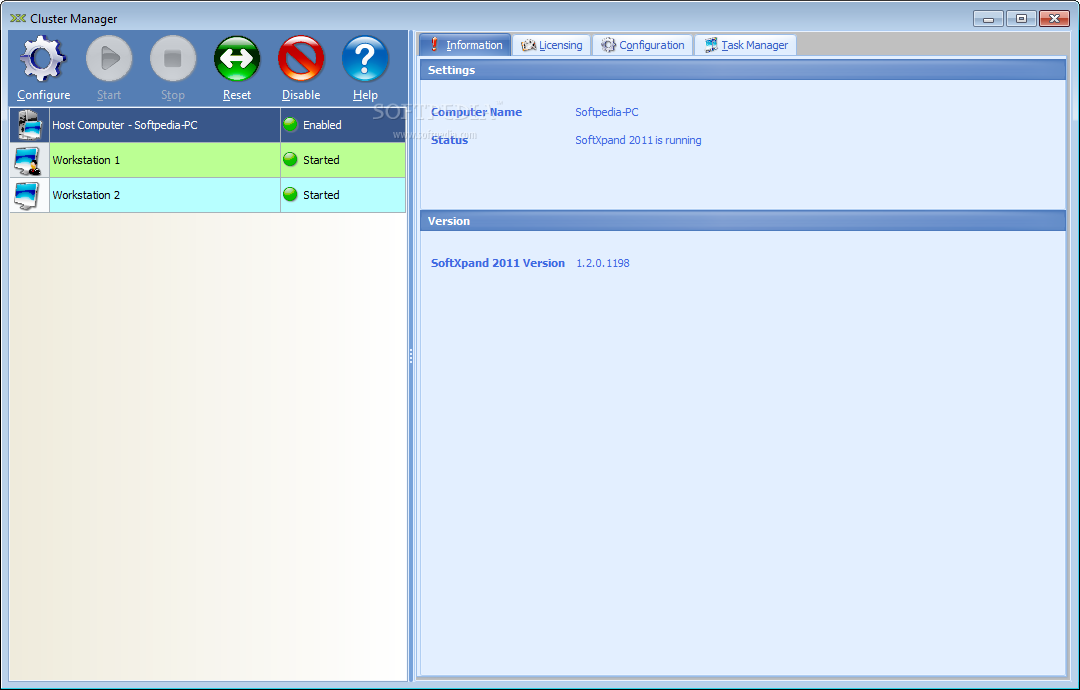The height and width of the screenshot is (690, 1080).
Task: Click the 'SoftXpand 2011 Version' label
Action: 498,263
